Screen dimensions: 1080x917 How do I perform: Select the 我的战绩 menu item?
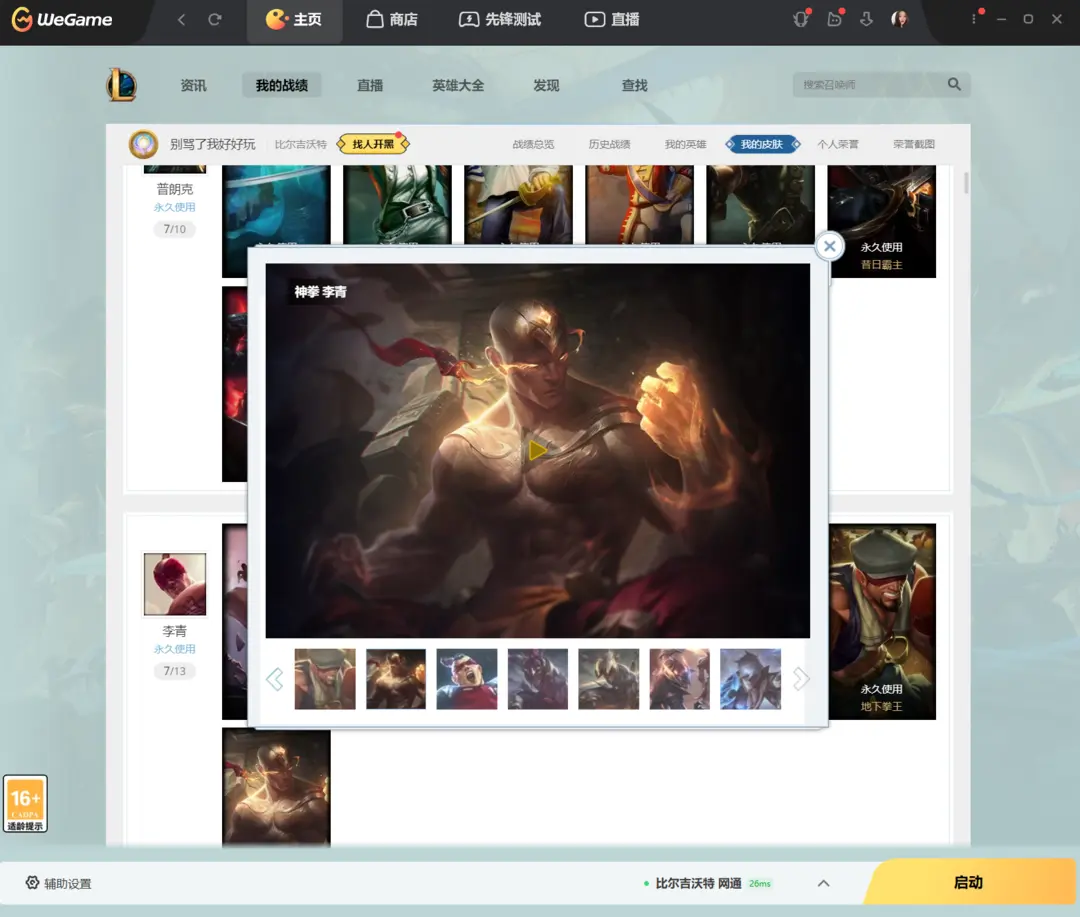[x=282, y=85]
